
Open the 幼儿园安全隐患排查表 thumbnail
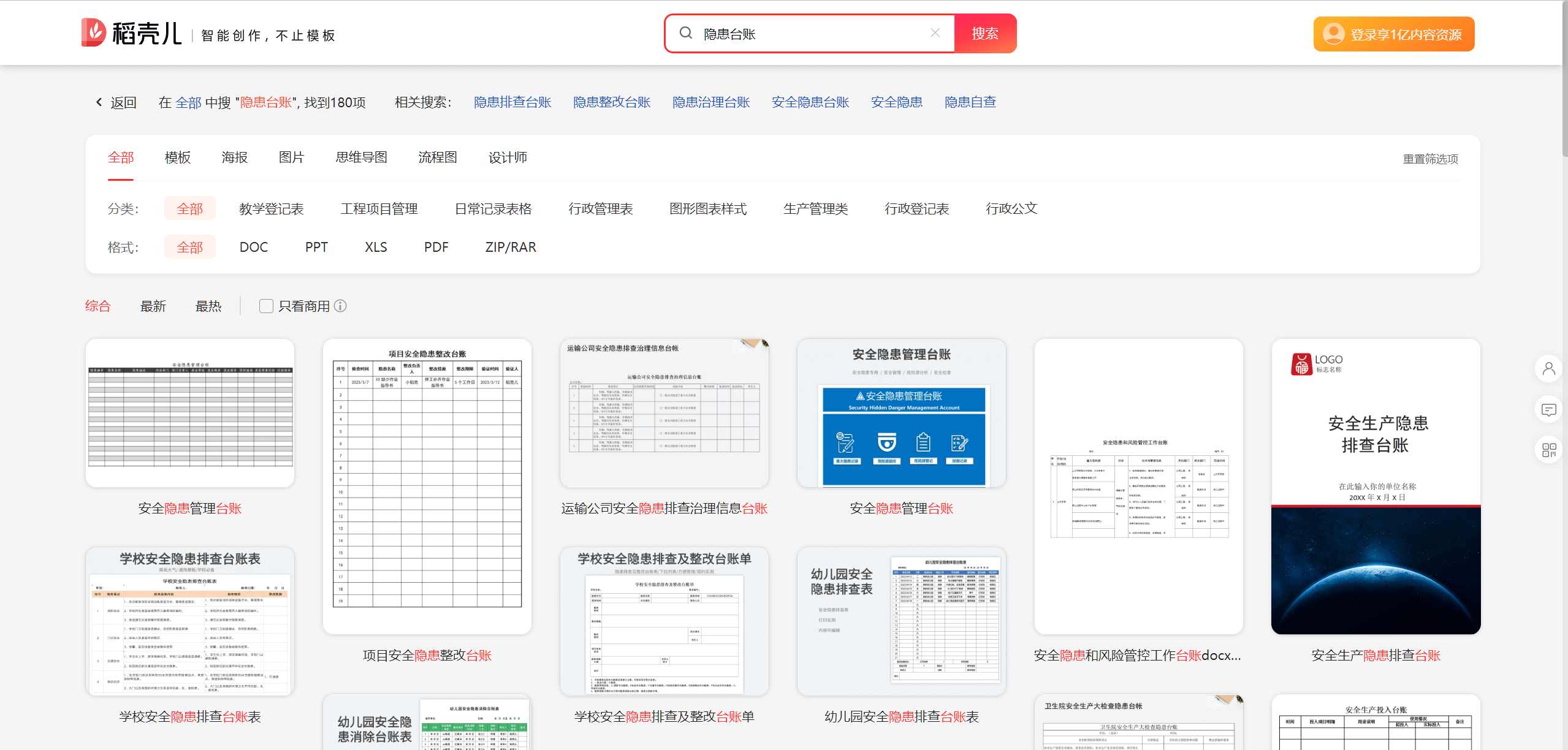point(902,621)
